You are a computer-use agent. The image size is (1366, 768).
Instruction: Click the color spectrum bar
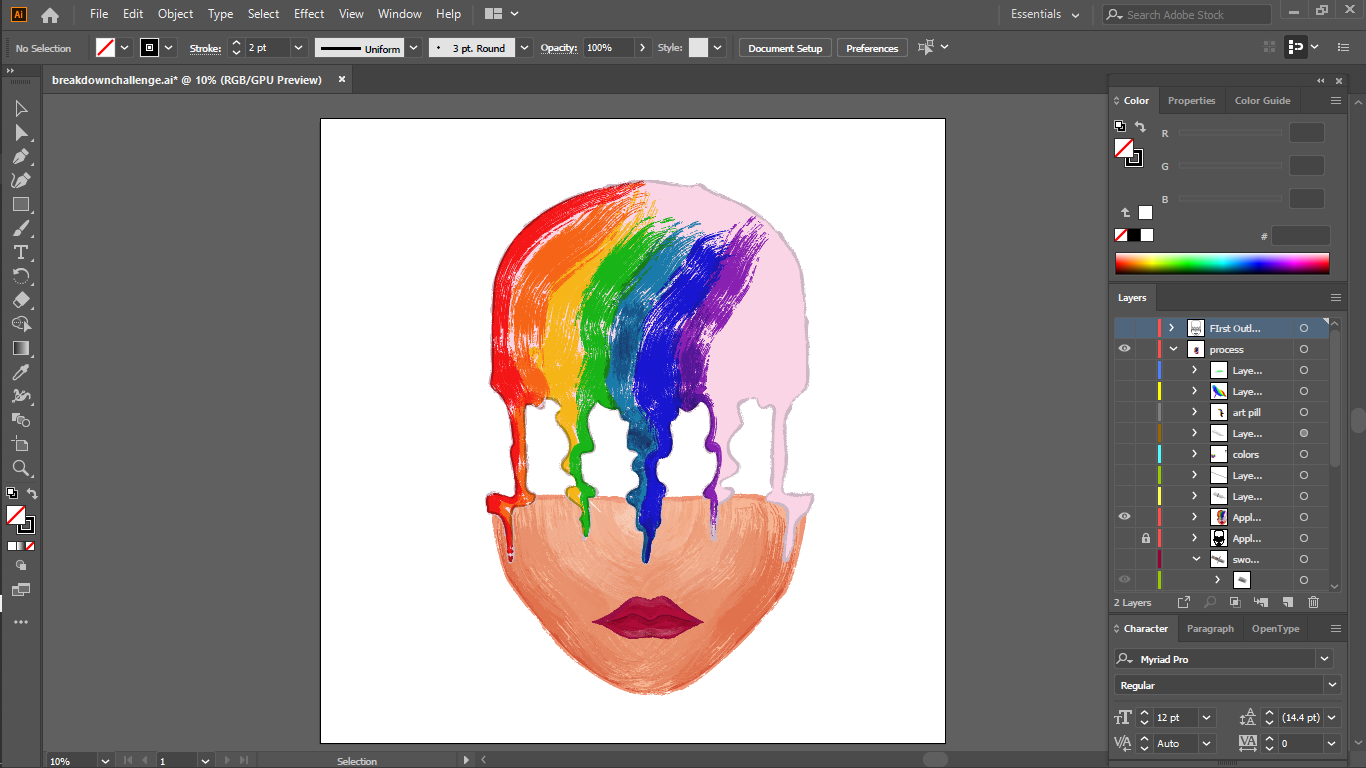[x=1222, y=264]
